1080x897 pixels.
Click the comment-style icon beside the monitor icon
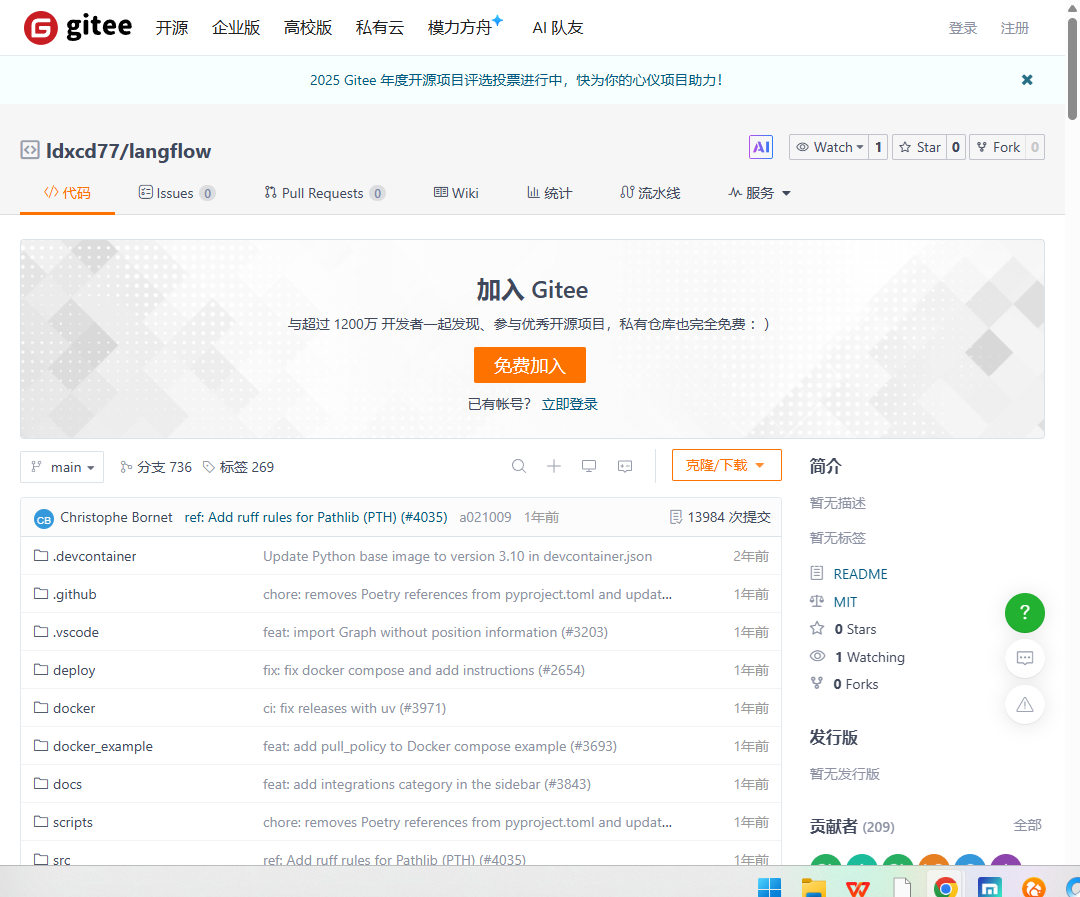click(x=625, y=466)
